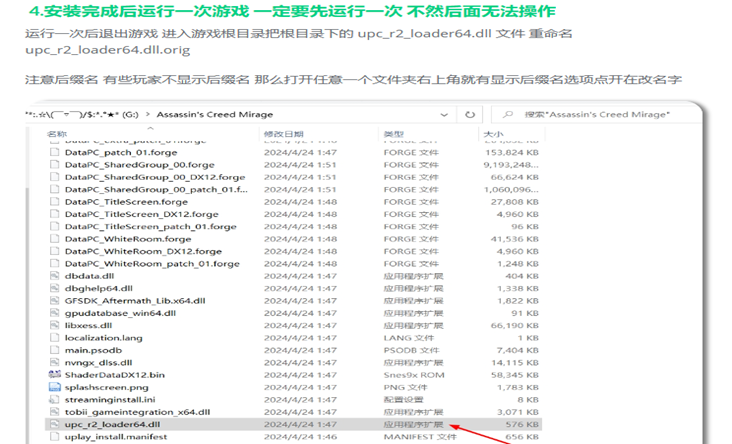This screenshot has height=444, width=732.
Task: Click icon of localization.lang file
Action: (55, 338)
